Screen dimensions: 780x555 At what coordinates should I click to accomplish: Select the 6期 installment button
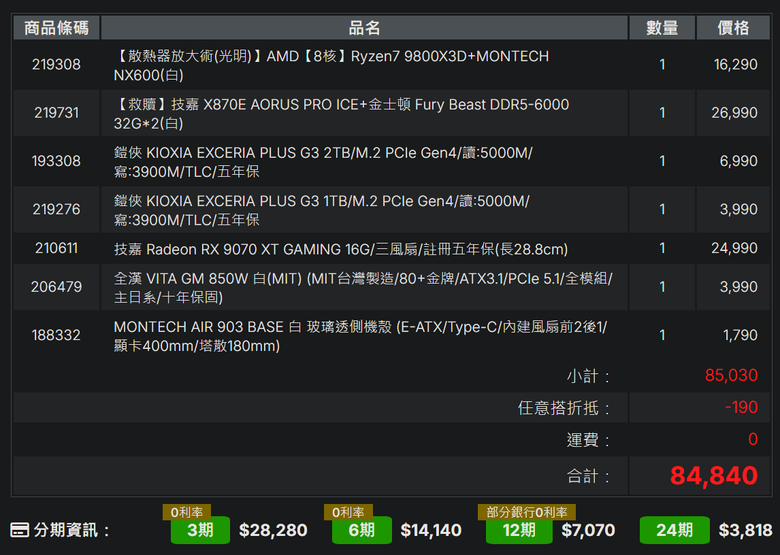pyautogui.click(x=362, y=530)
